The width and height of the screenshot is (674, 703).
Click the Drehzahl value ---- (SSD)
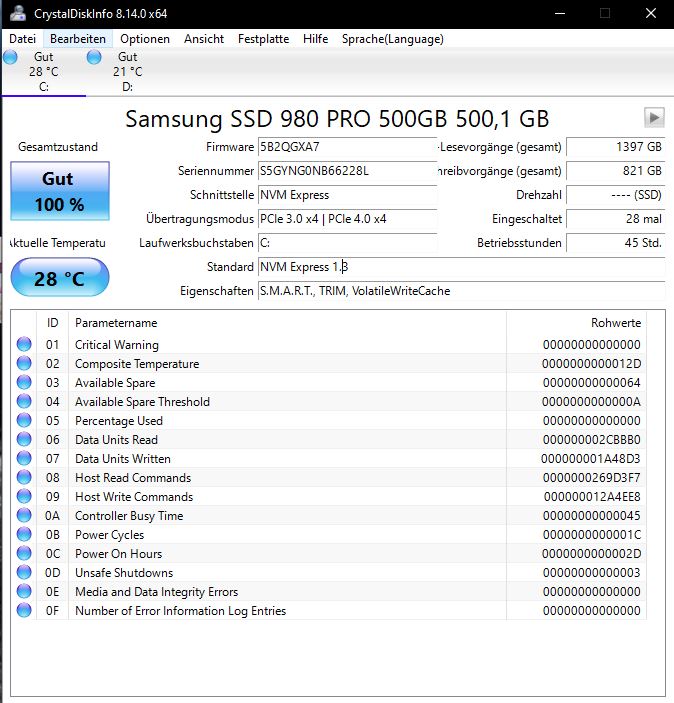(x=616, y=195)
